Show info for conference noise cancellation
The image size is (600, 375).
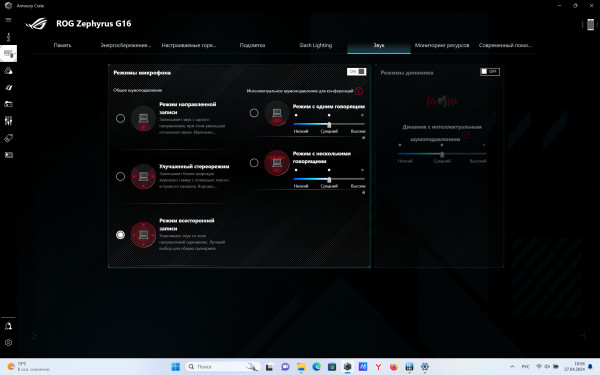point(359,91)
